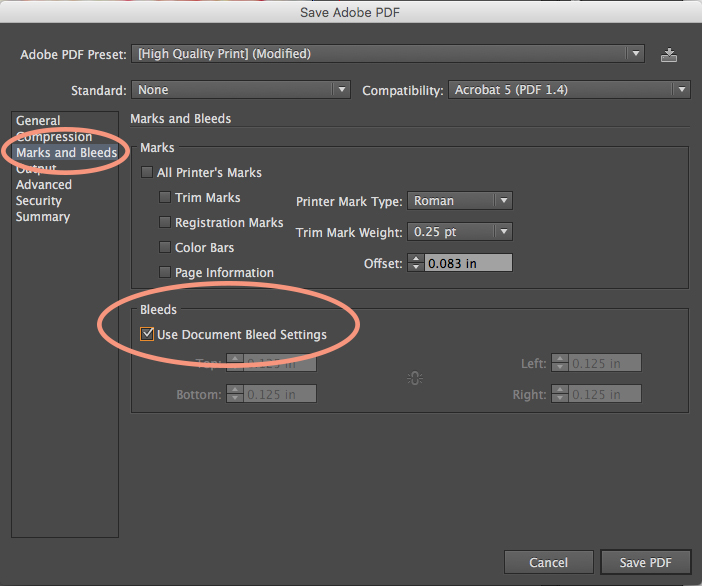Select General in the sidebar
The image size is (702, 586).
(38, 120)
